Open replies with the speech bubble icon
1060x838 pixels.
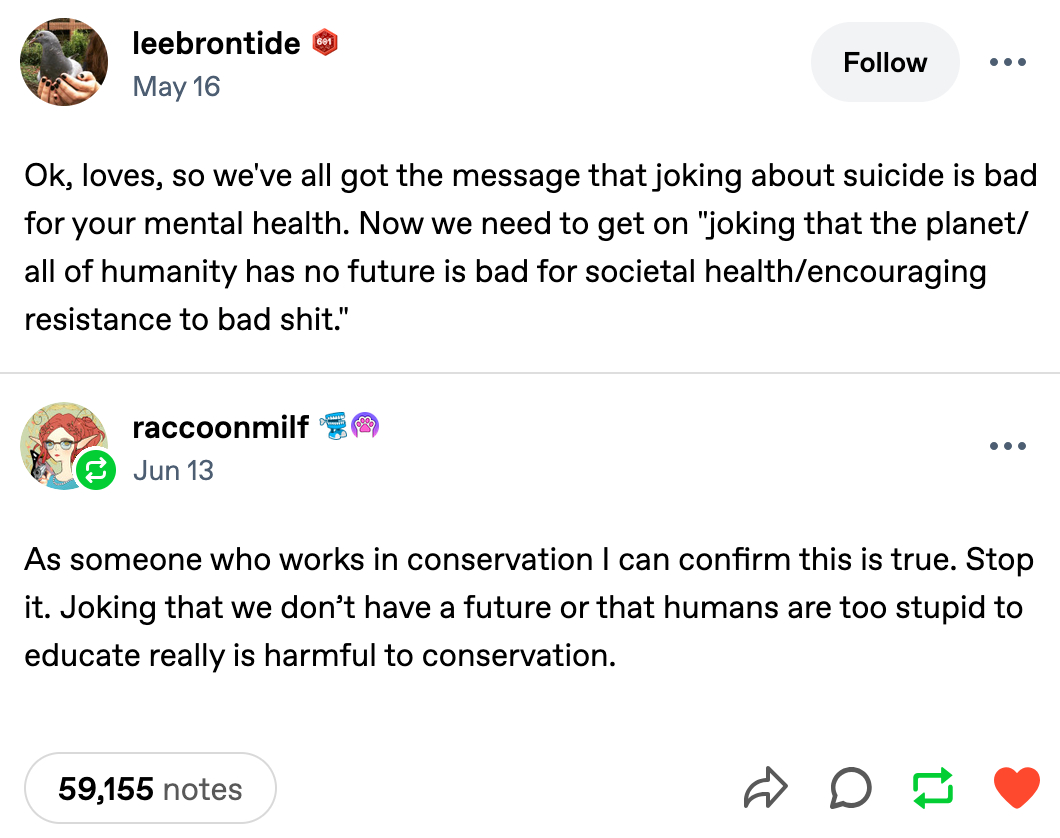850,789
